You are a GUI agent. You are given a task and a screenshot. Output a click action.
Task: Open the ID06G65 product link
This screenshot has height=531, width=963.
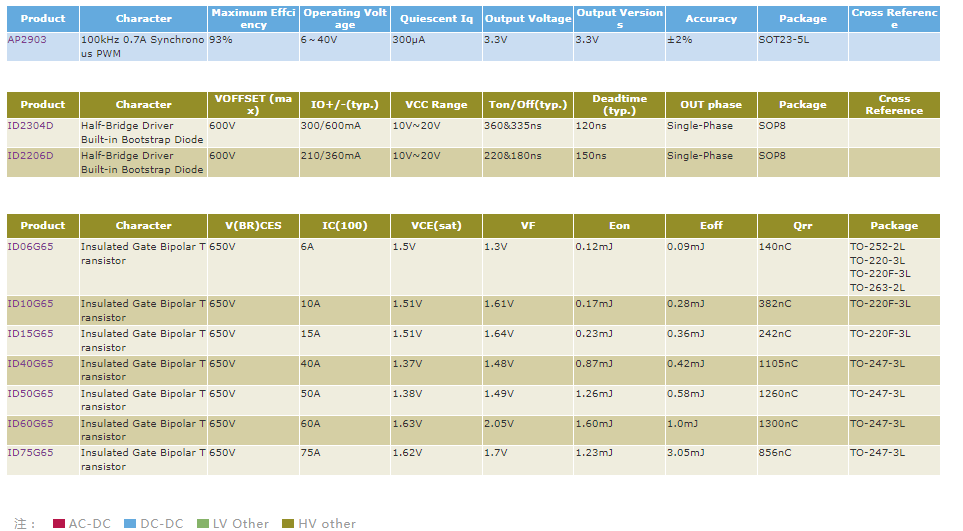pos(30,247)
